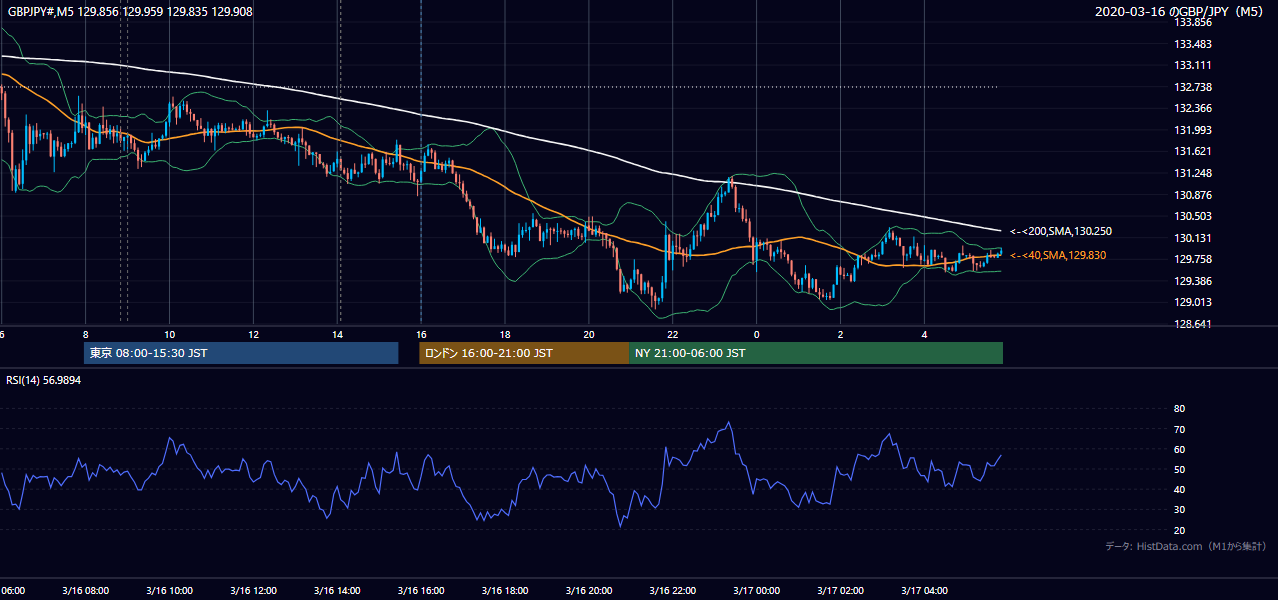
Task: Click RSI scale value 50
Action: click(x=1179, y=469)
